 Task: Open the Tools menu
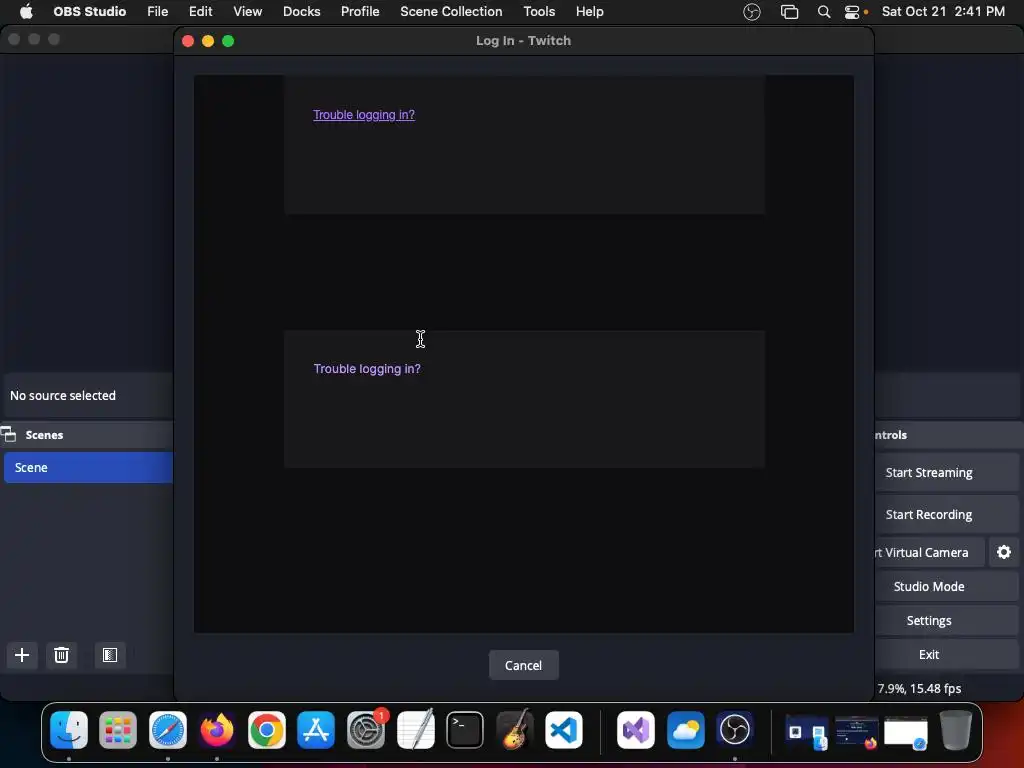coord(539,11)
